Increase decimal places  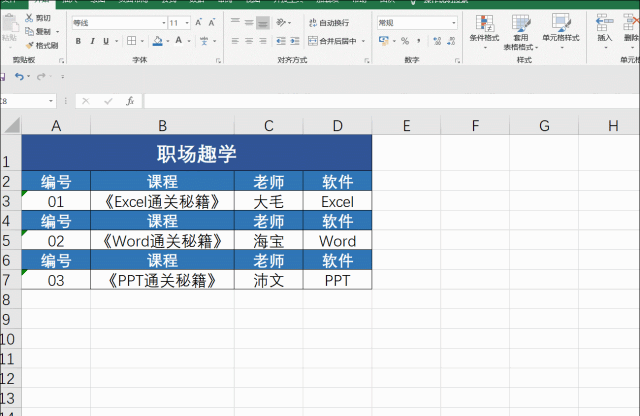(437, 41)
